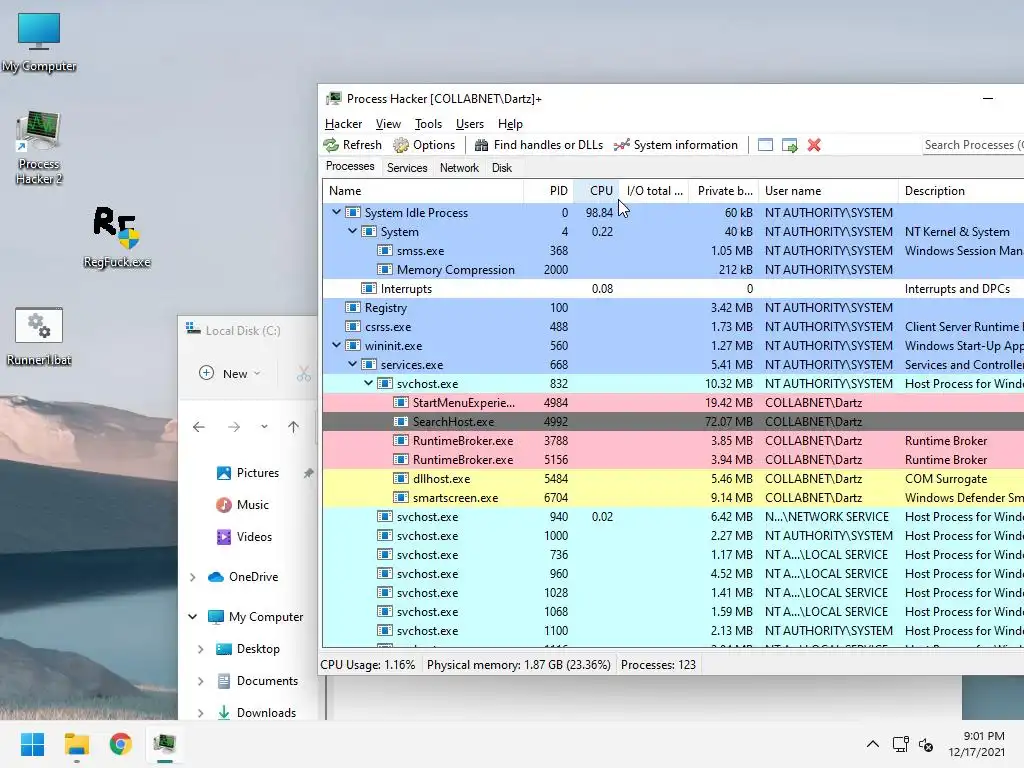Open Windows Start menu

[32, 744]
